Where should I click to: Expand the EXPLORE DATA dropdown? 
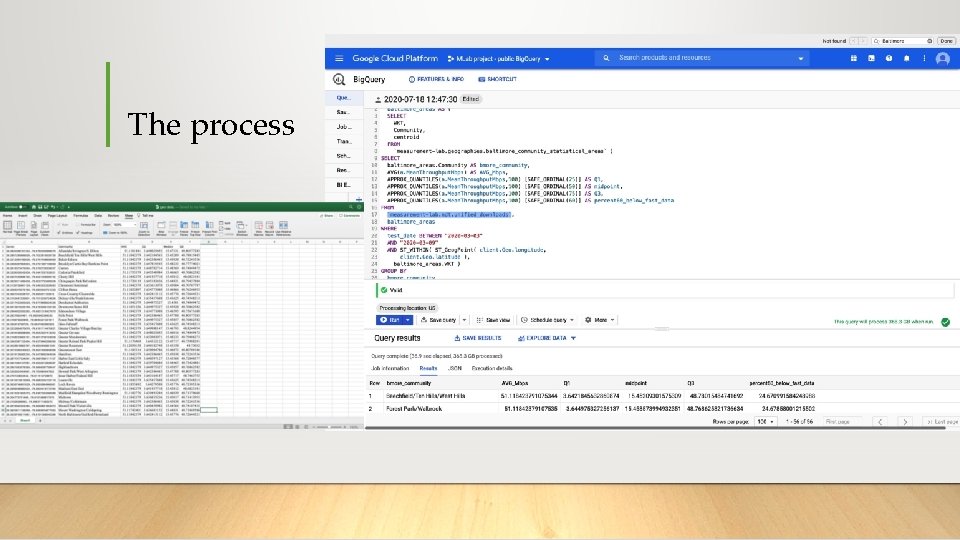[547, 338]
